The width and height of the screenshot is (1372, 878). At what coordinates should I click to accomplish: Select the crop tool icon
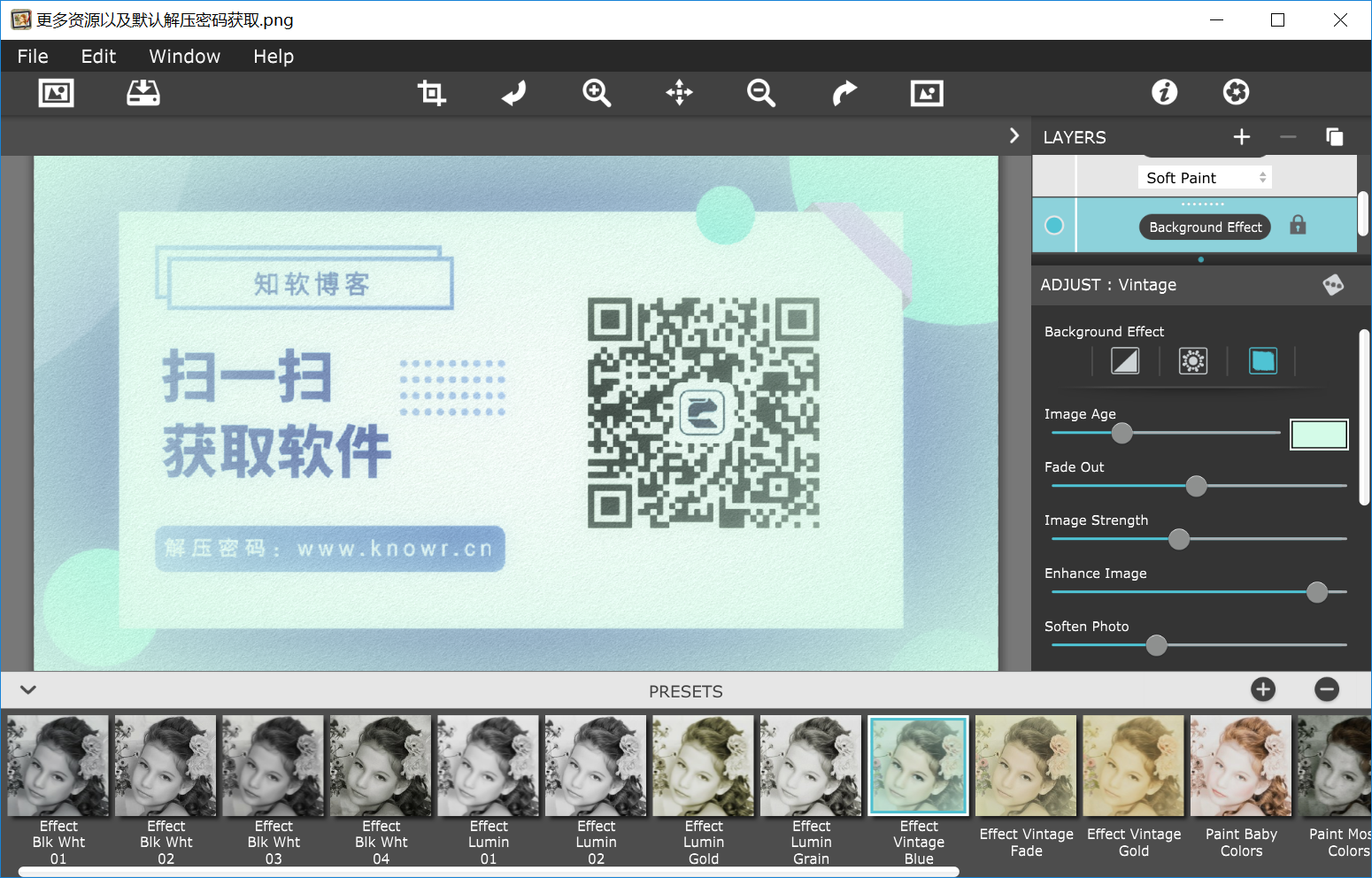pos(431,92)
